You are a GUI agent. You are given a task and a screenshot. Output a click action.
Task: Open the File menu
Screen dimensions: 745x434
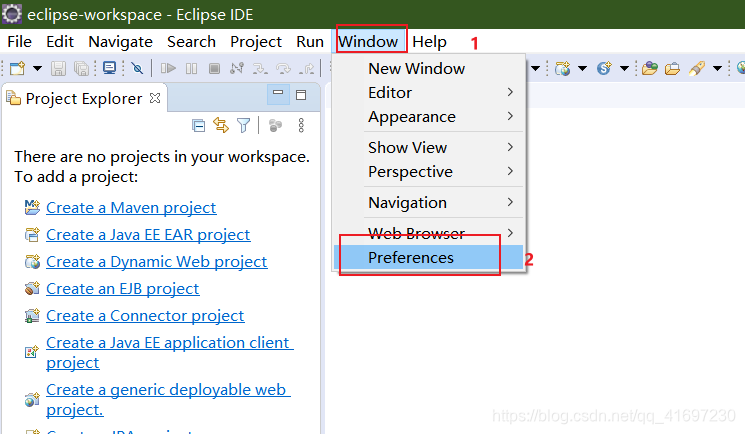(19, 42)
